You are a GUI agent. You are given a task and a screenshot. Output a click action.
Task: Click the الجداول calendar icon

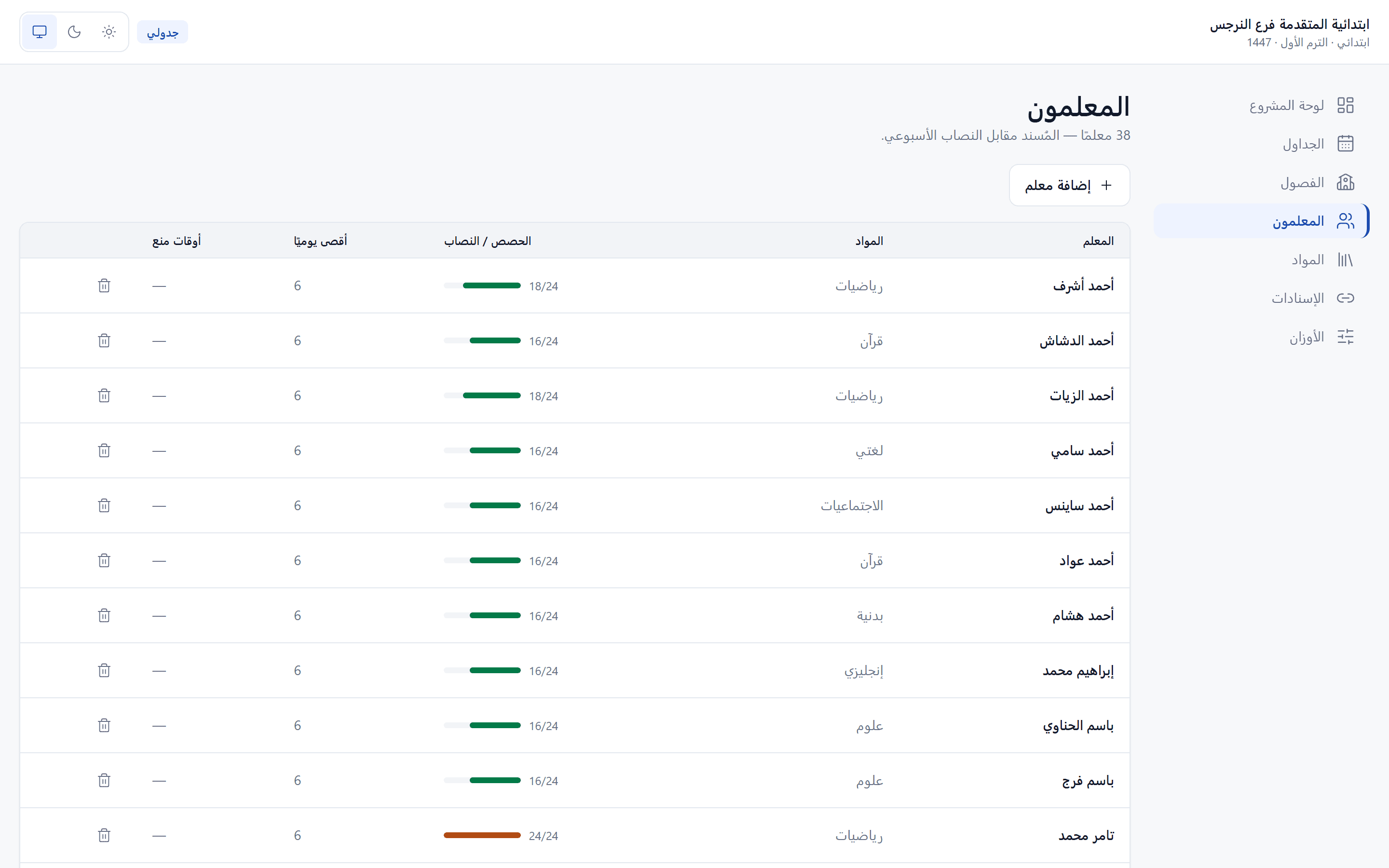point(1346,144)
